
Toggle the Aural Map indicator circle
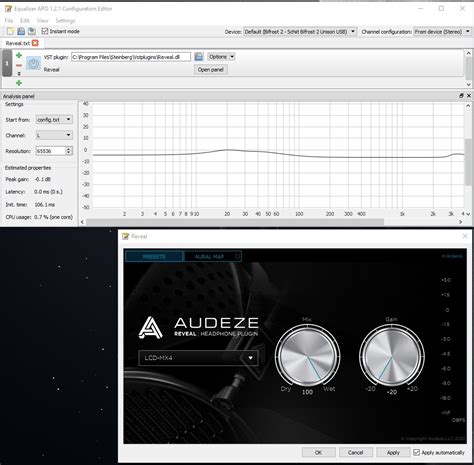(237, 256)
